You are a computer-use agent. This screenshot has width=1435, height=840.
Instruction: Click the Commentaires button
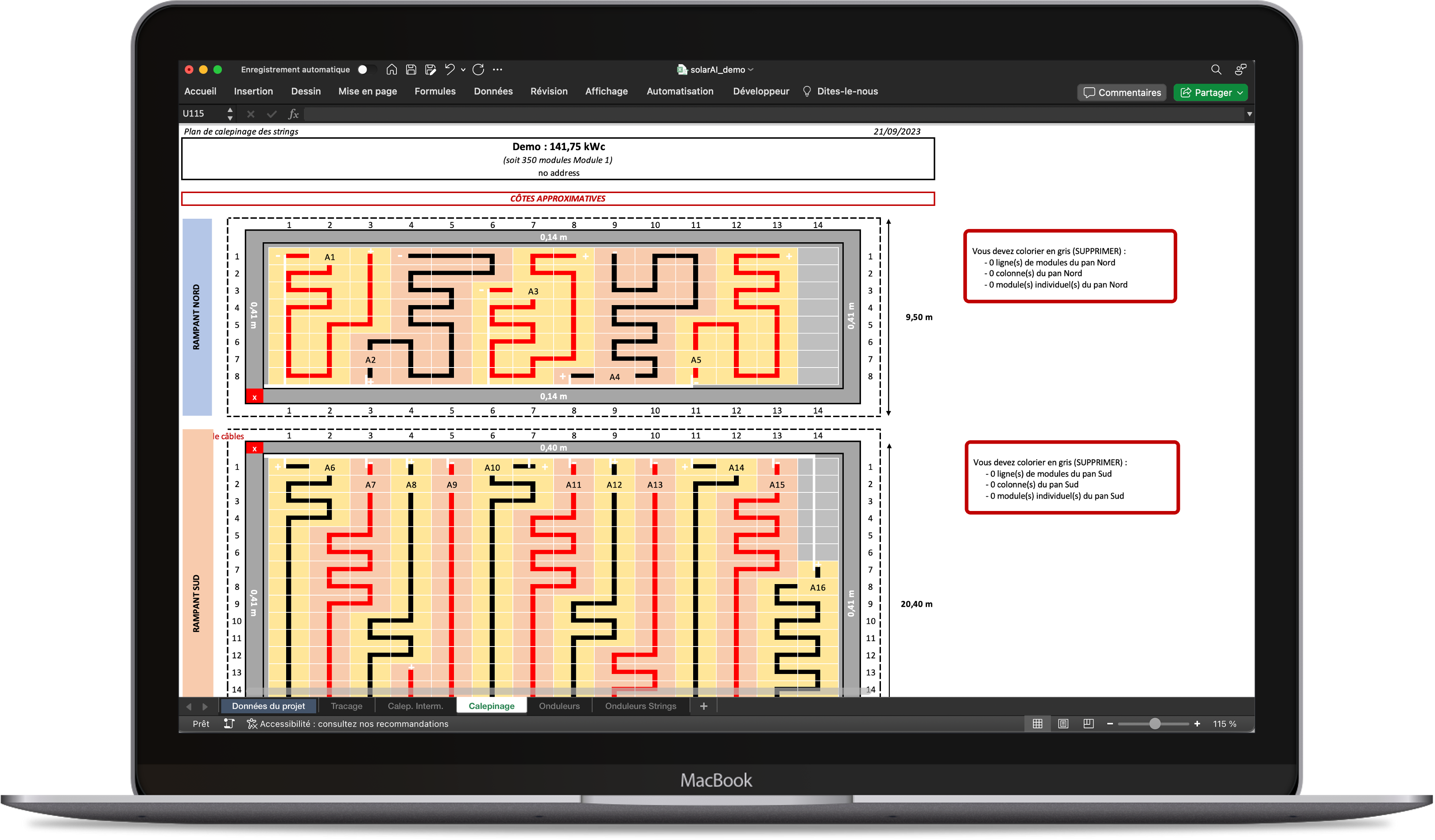tap(1122, 92)
